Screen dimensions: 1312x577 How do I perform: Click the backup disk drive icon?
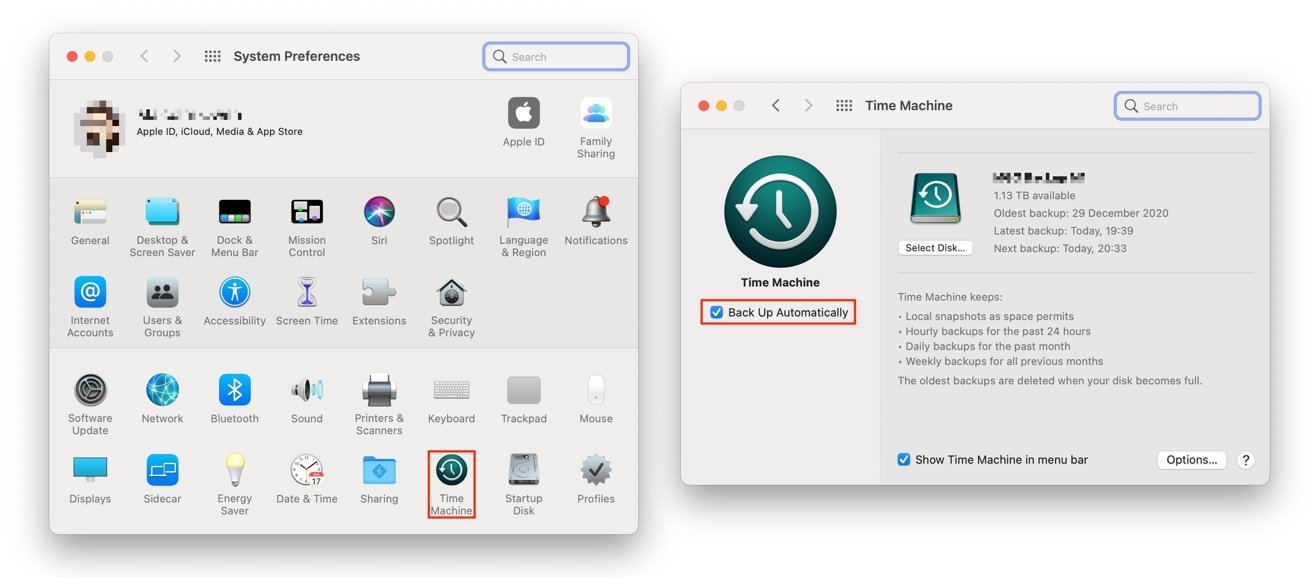pos(935,198)
